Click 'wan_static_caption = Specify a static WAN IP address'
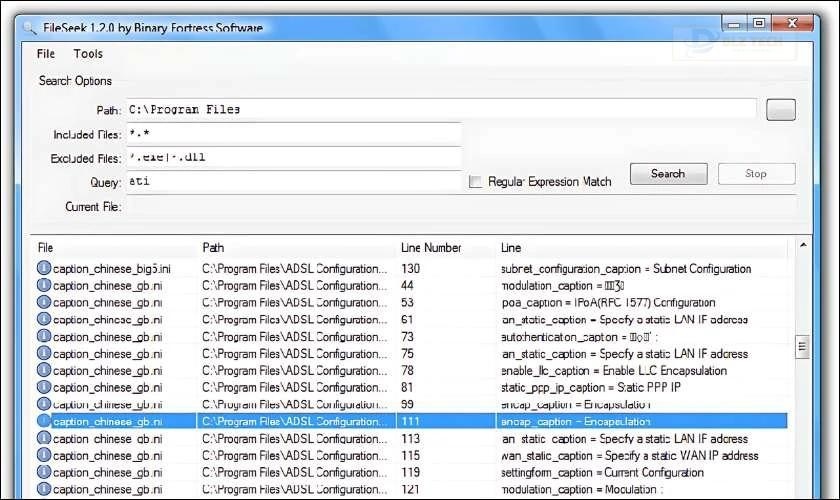 (x=629, y=456)
